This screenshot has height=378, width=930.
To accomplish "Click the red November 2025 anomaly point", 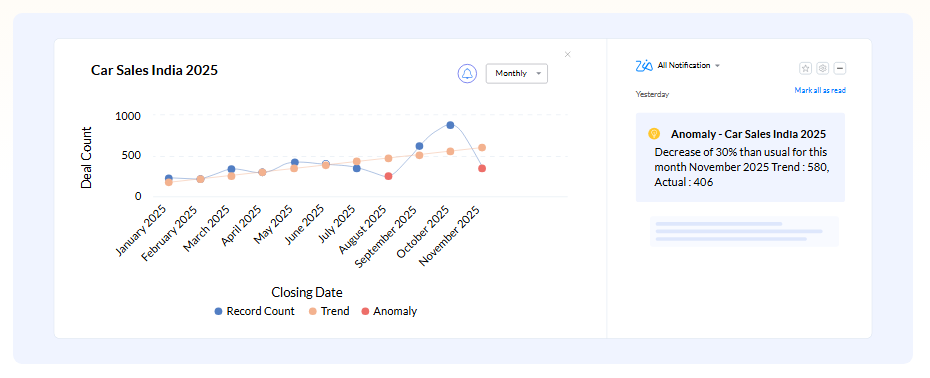I will point(482,169).
